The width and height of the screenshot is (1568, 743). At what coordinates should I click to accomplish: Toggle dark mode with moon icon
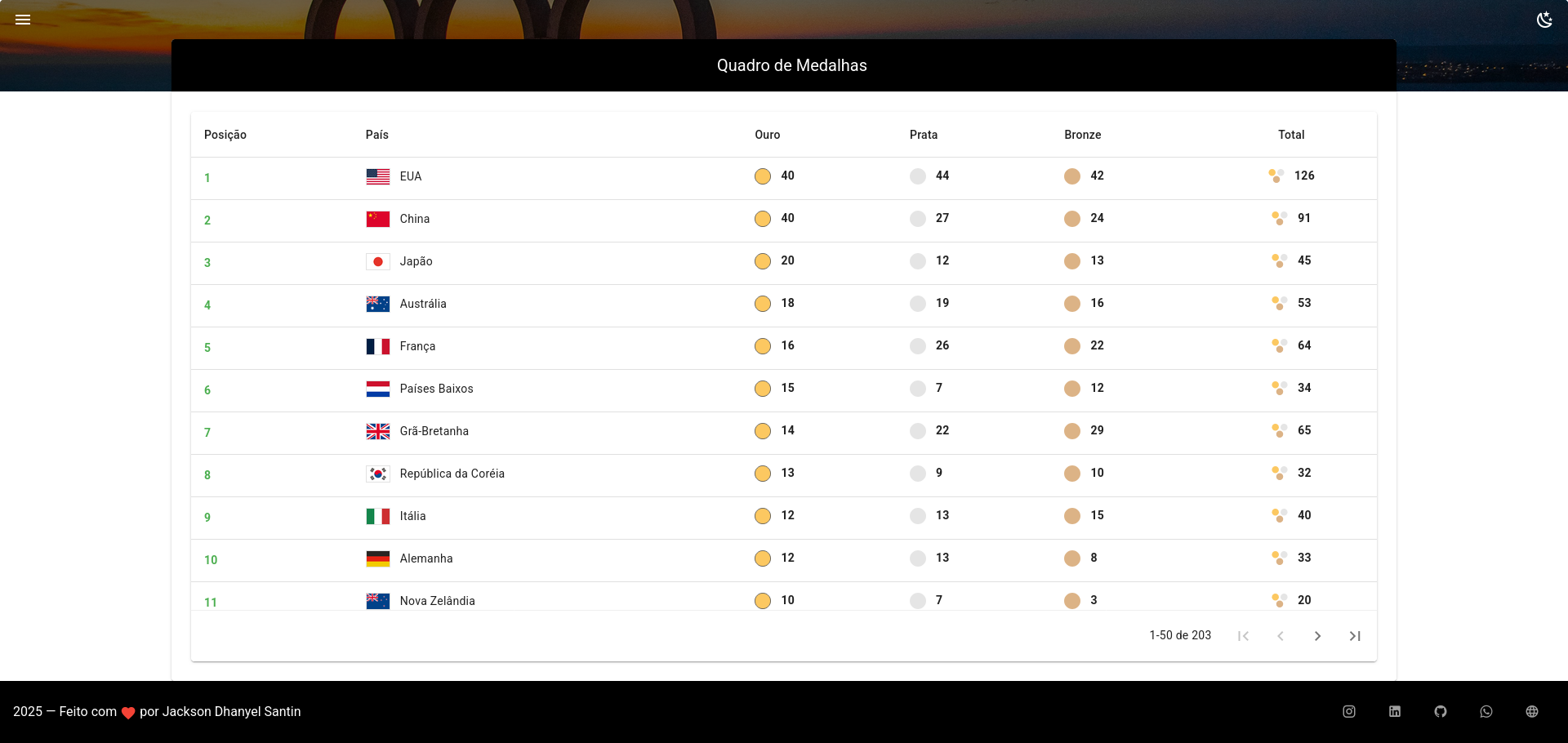[x=1544, y=20]
